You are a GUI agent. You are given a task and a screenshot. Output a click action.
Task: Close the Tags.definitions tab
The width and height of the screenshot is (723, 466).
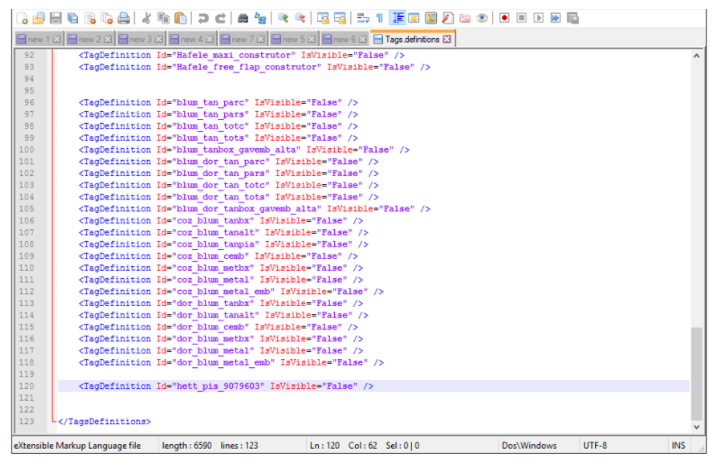(x=447, y=39)
